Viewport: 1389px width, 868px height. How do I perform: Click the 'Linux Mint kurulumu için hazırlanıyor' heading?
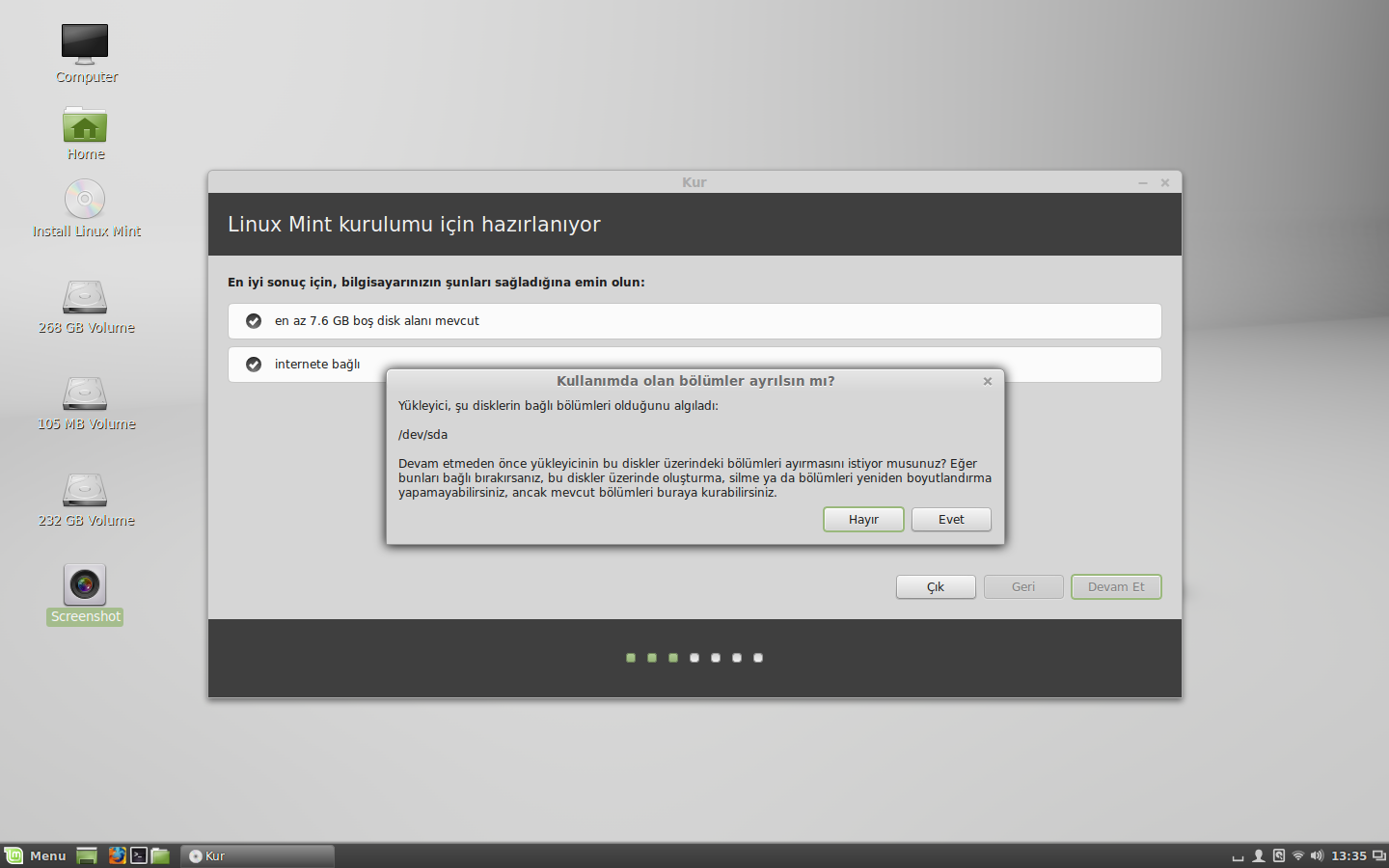(414, 225)
